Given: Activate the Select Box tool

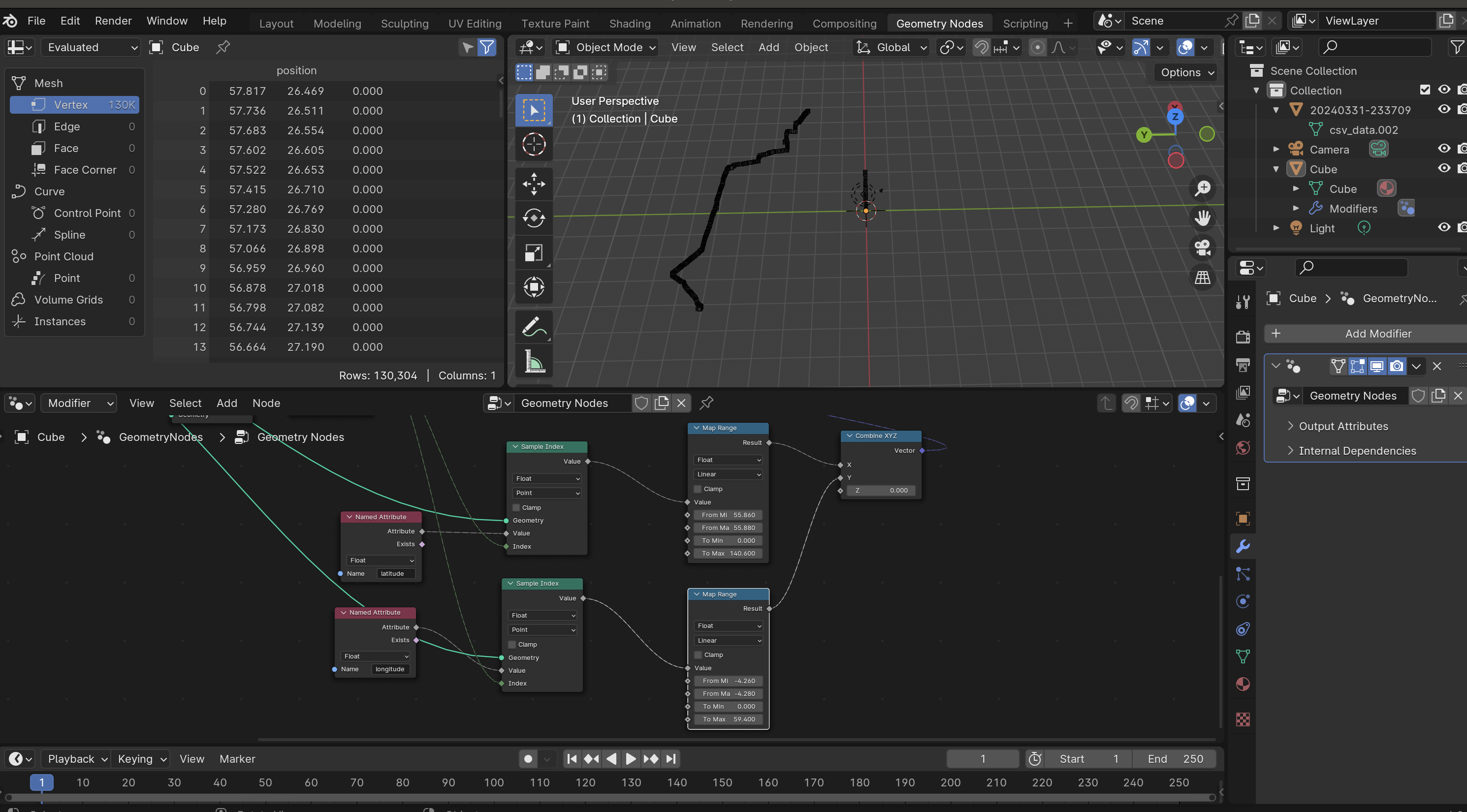Looking at the screenshot, I should coord(534,109).
